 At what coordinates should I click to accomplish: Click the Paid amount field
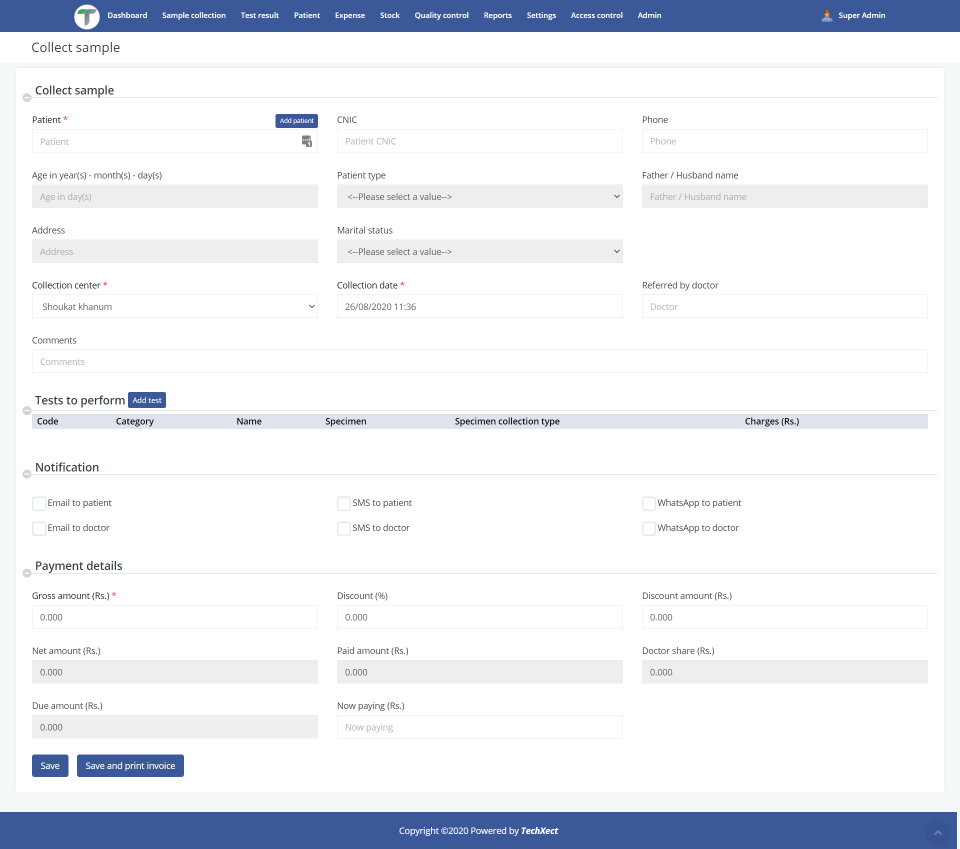pyautogui.click(x=479, y=673)
